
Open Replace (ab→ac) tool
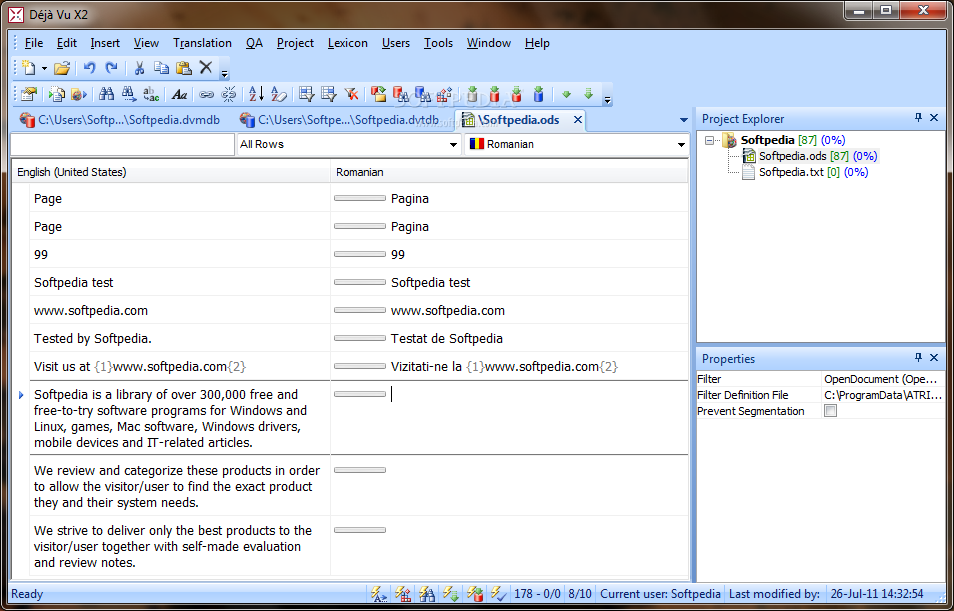coord(151,94)
